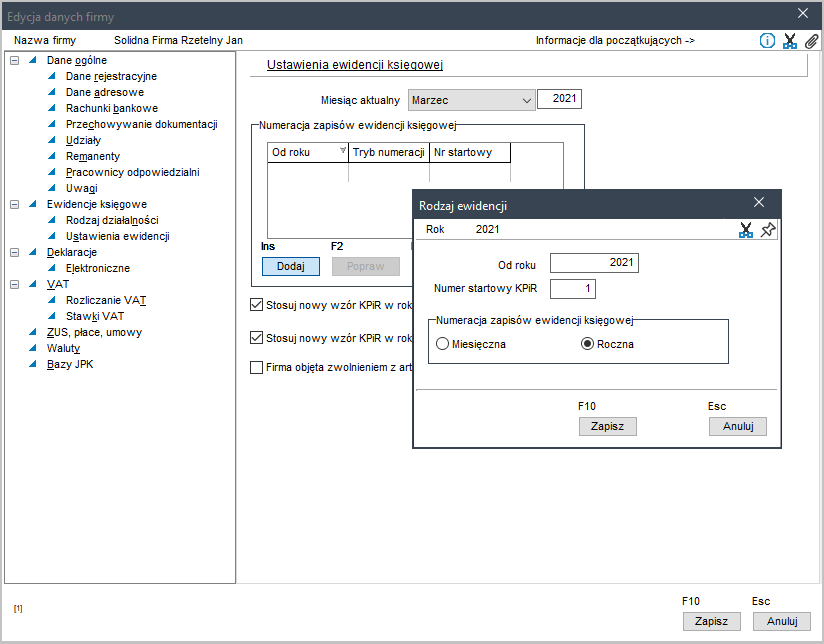Click the scissors tool icon in main header
This screenshot has height=644, width=824.
pyautogui.click(x=789, y=40)
